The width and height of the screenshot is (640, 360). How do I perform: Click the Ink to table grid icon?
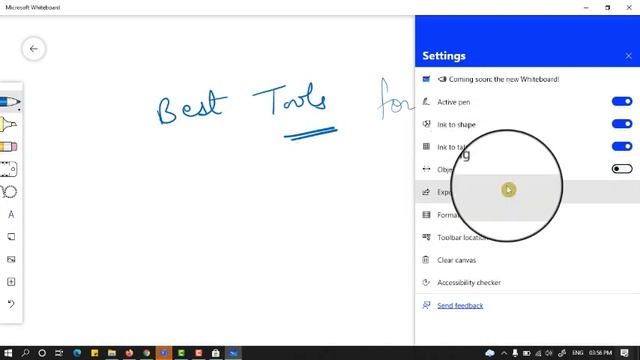pyautogui.click(x=426, y=147)
